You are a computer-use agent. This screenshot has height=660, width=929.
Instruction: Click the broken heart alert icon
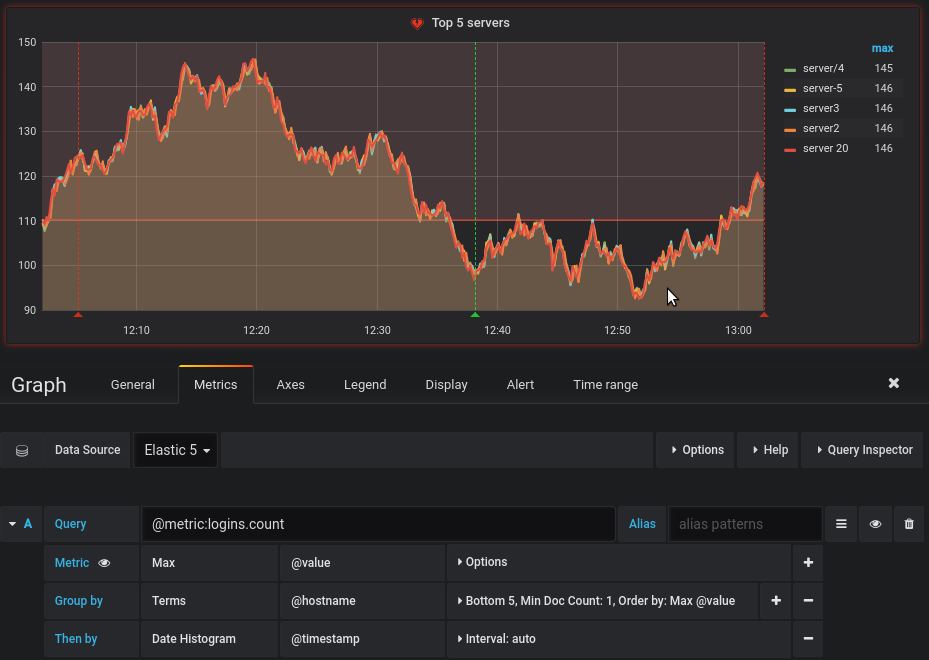coord(417,23)
